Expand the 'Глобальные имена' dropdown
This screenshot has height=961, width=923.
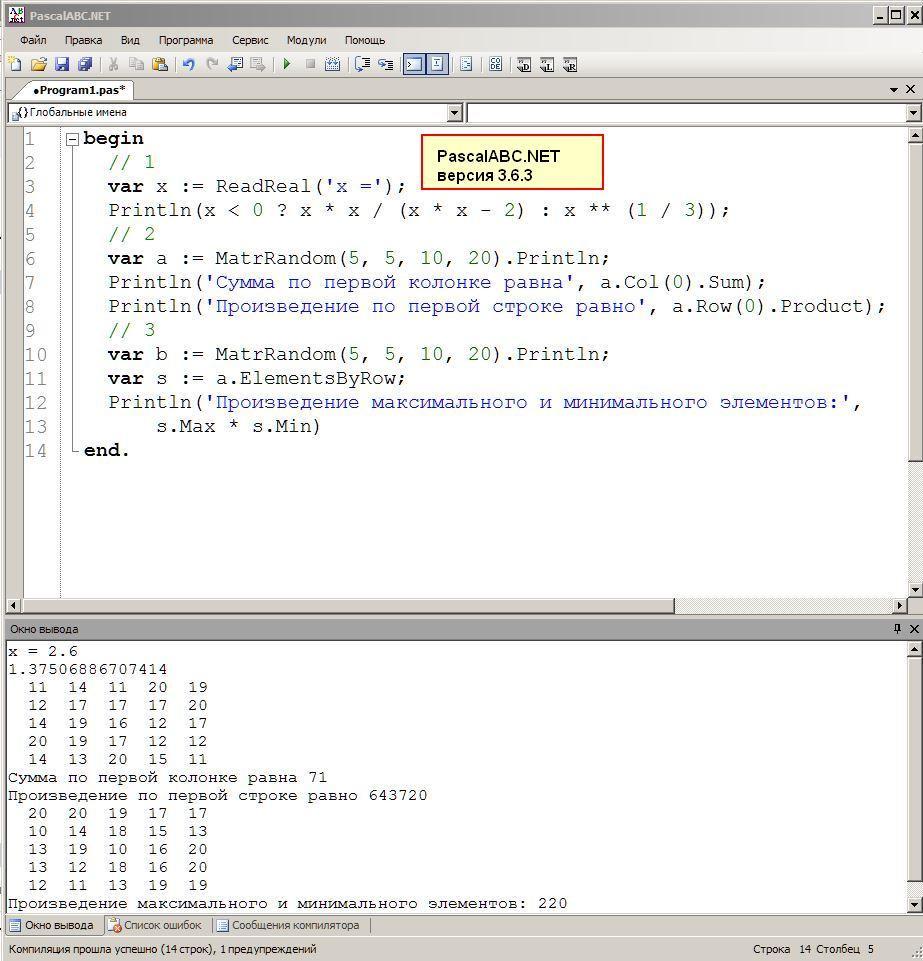coord(454,113)
